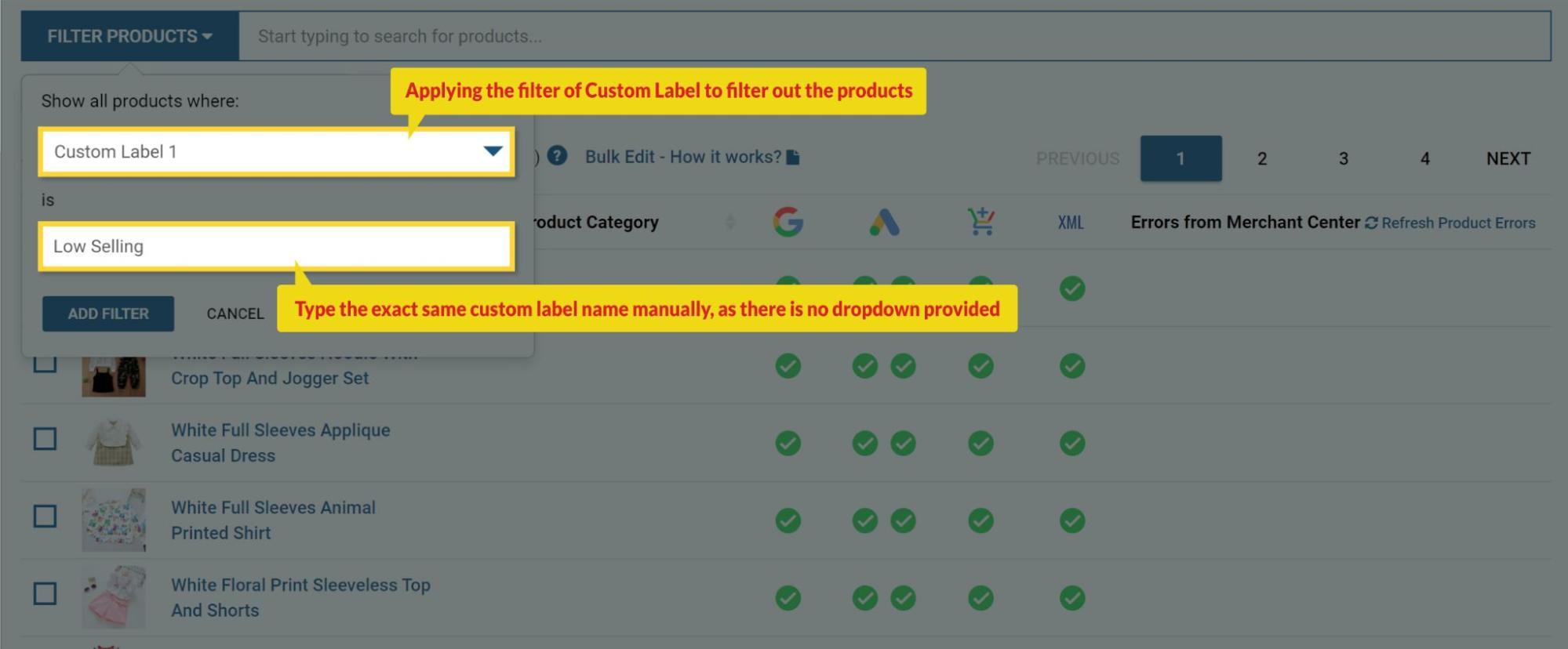The height and width of the screenshot is (649, 1568).
Task: Open the Filter Products dropdown
Action: [129, 36]
